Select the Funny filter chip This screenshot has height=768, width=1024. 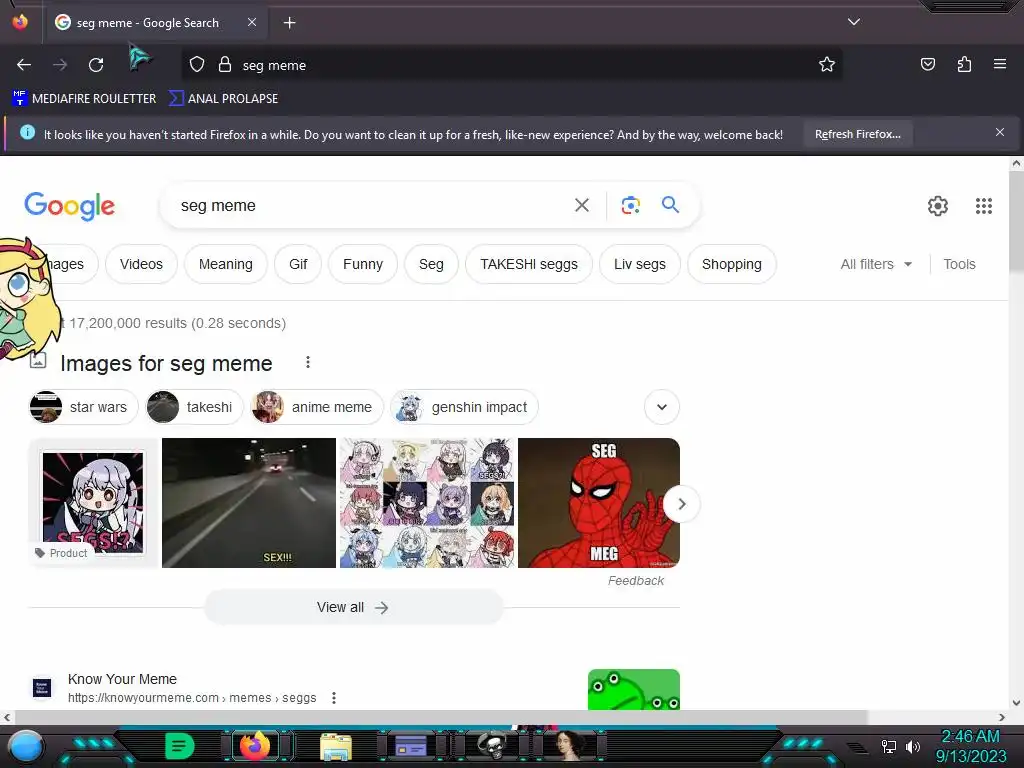(x=362, y=264)
